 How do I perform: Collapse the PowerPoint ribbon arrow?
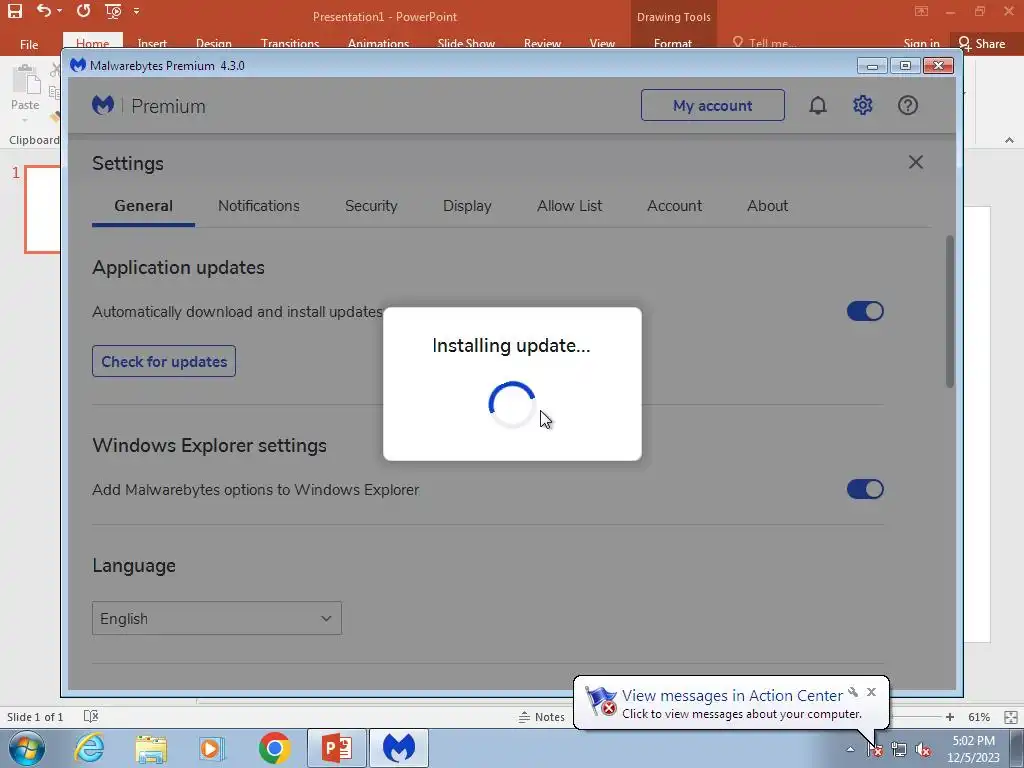click(1010, 140)
